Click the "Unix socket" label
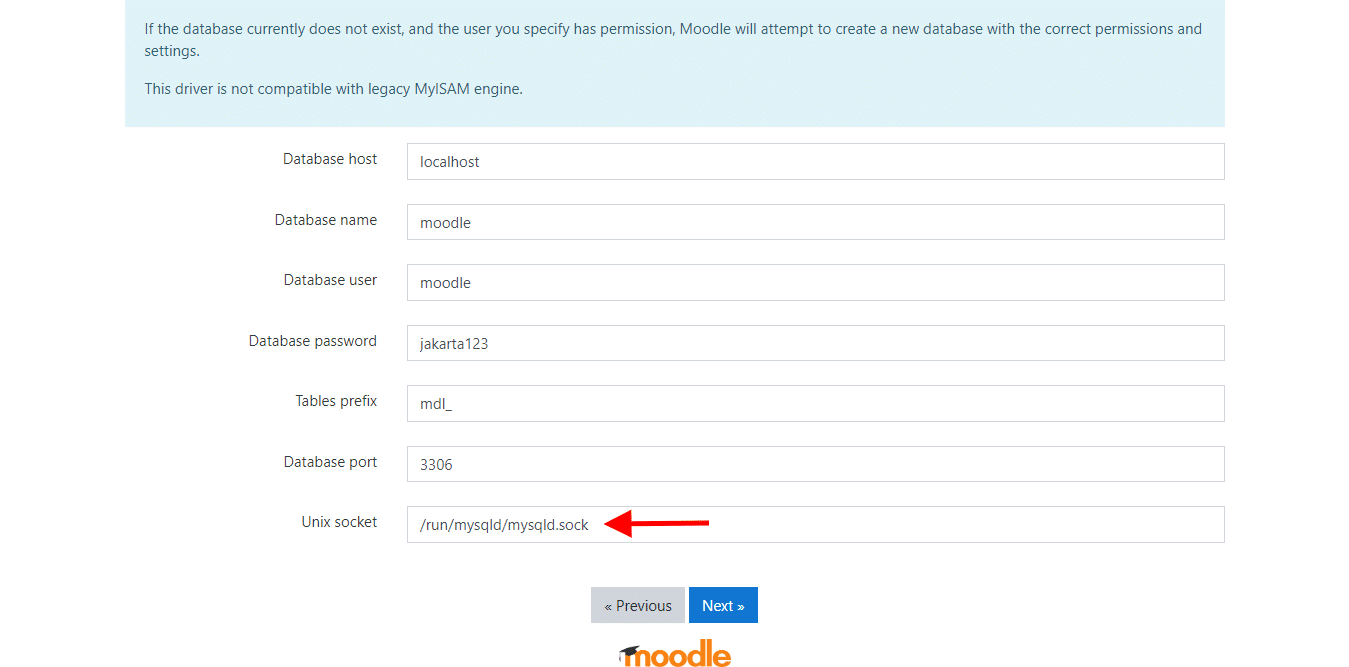The image size is (1349, 667). 339,522
